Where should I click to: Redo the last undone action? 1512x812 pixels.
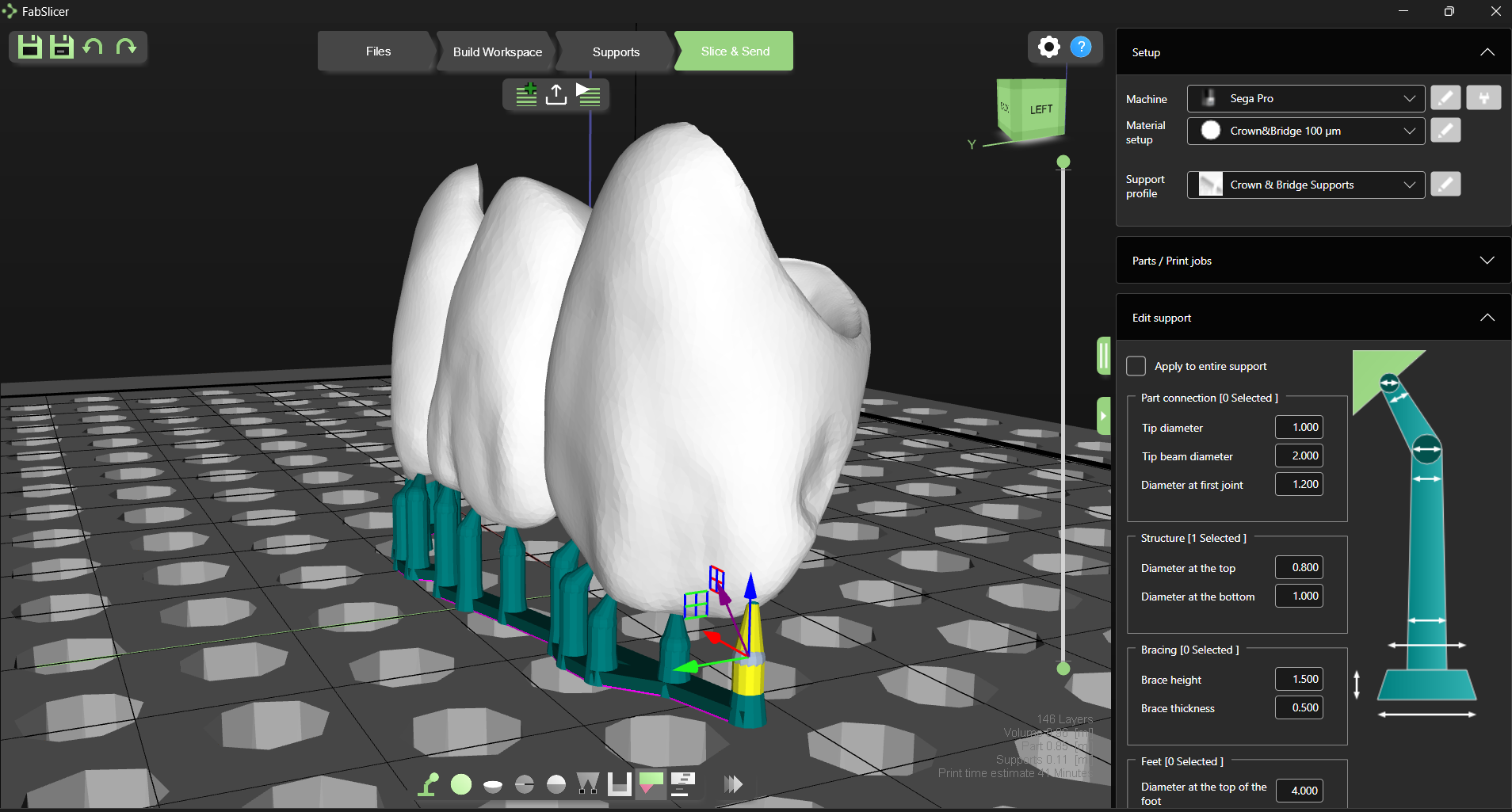point(126,47)
